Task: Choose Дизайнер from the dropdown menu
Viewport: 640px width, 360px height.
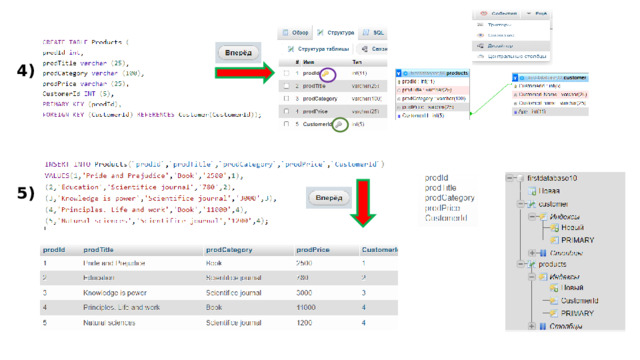Action: (511, 46)
